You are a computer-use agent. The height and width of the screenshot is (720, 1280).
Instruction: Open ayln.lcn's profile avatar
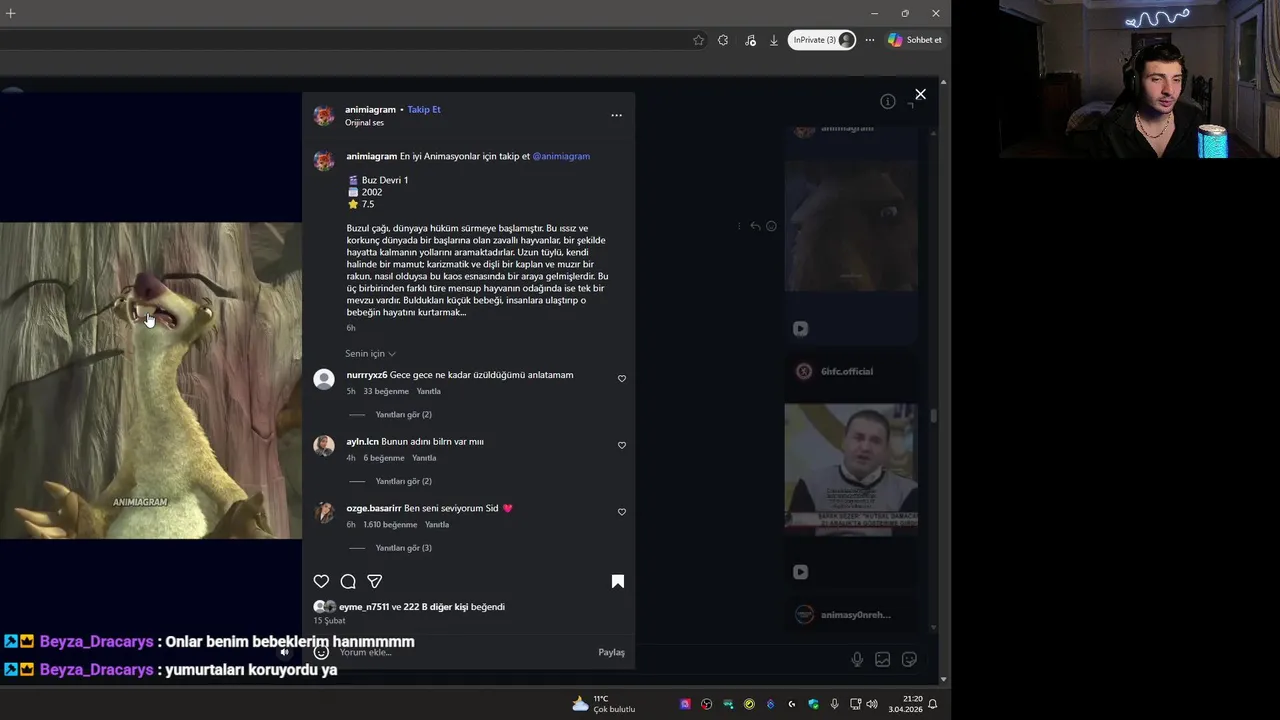[324, 446]
